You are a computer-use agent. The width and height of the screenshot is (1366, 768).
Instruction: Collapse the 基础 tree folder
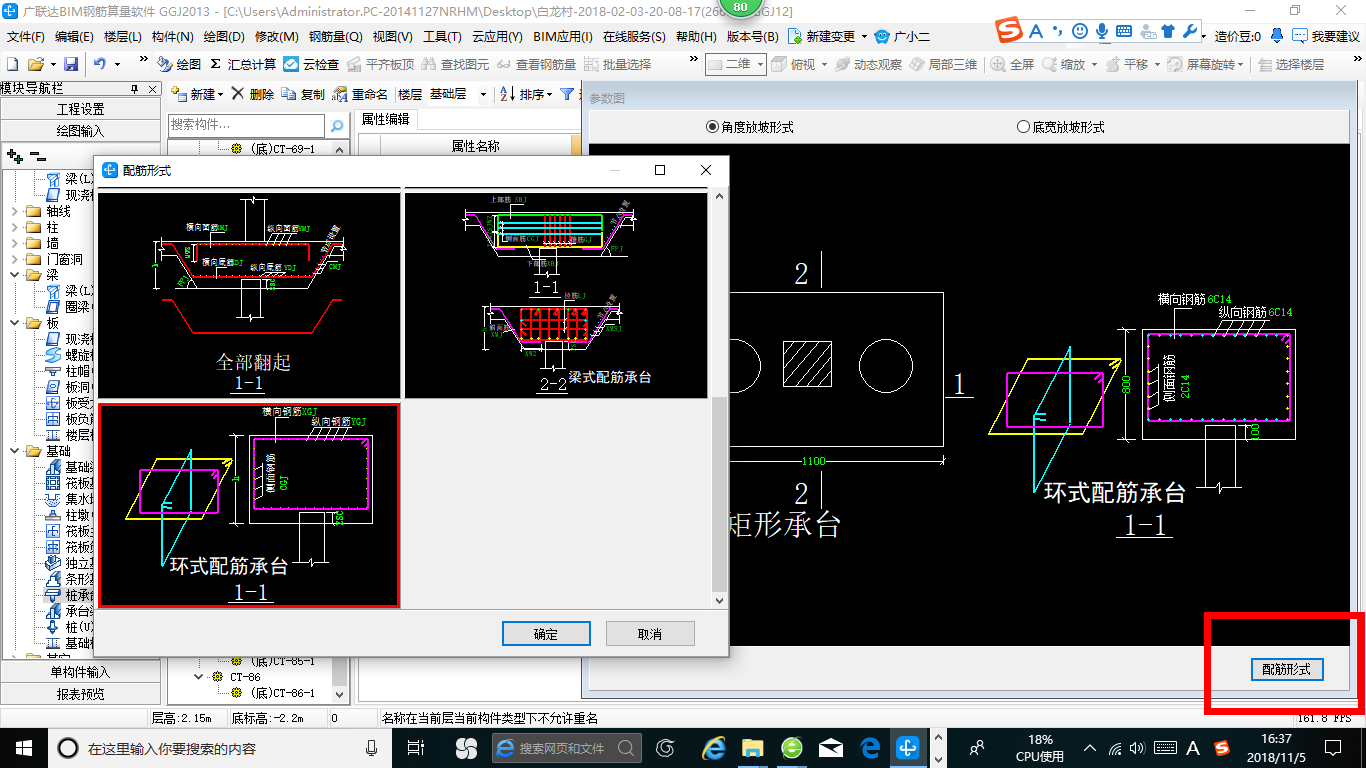pos(14,451)
